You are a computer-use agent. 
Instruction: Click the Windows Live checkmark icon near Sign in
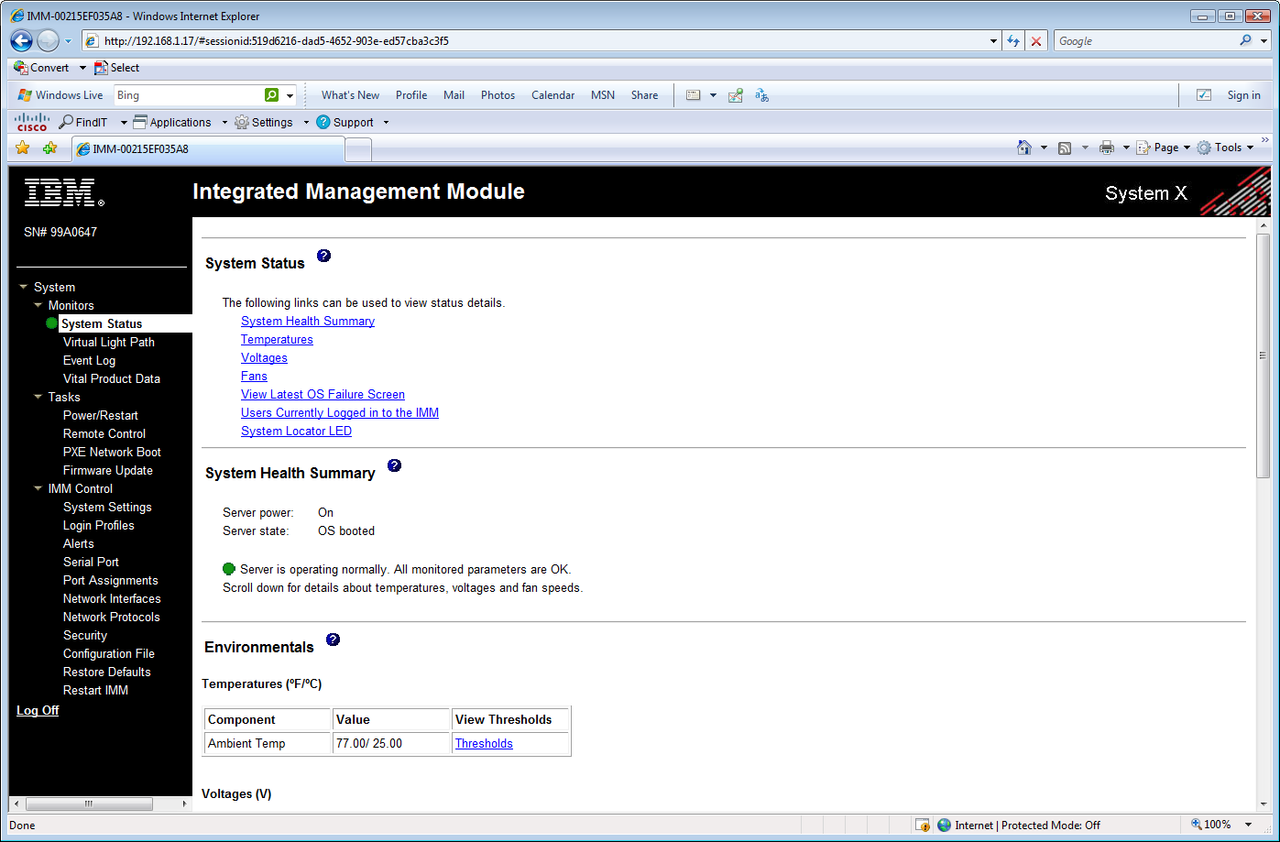1204,95
